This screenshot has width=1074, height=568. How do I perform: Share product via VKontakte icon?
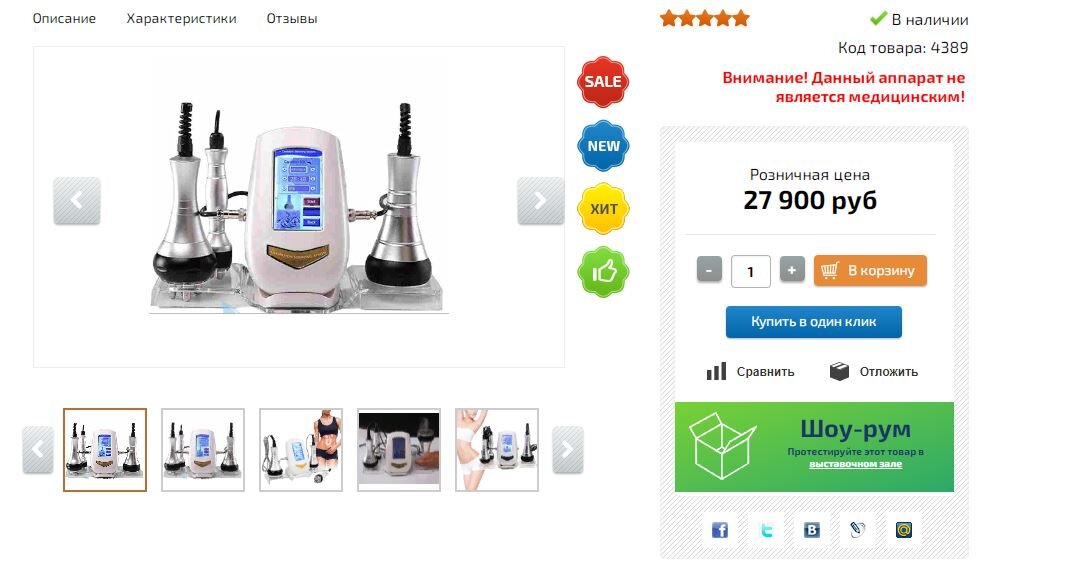click(x=812, y=530)
